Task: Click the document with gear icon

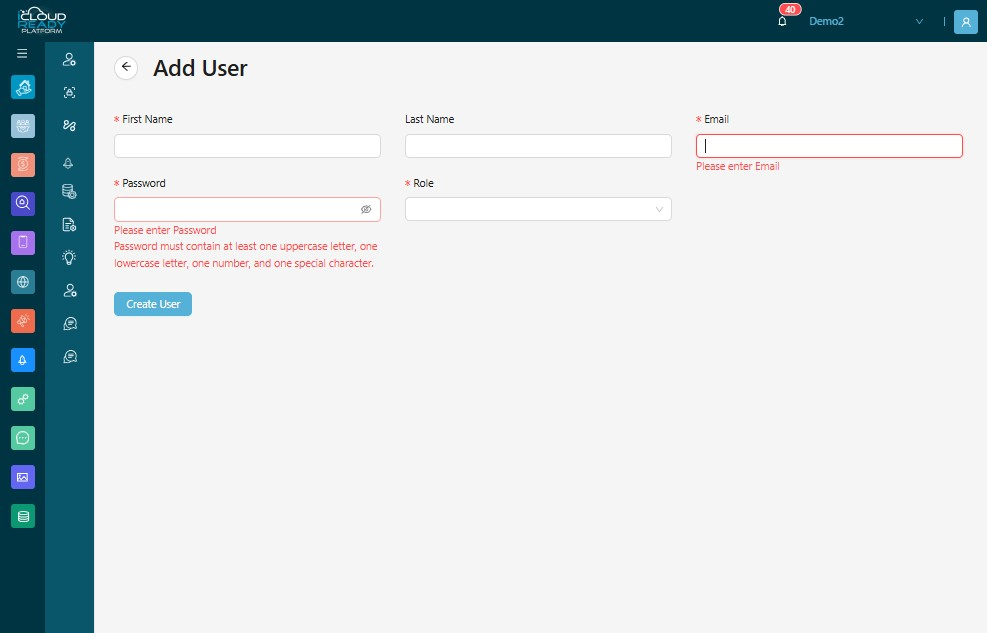Action: coord(69,225)
